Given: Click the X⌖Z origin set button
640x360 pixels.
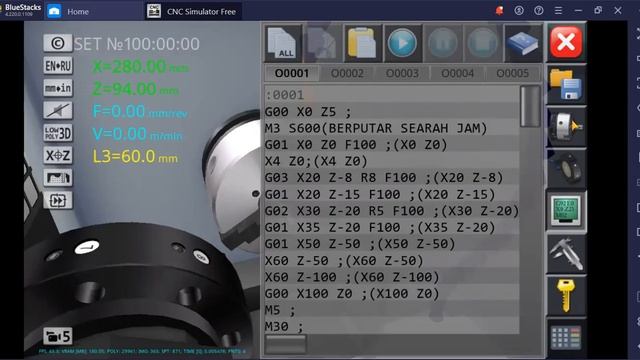Looking at the screenshot, I should (x=58, y=155).
